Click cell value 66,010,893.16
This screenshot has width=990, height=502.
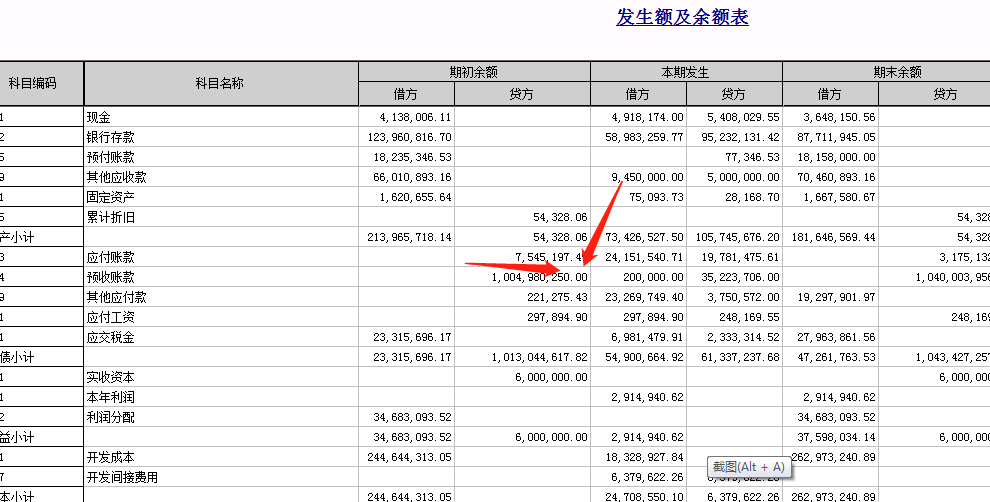412,177
